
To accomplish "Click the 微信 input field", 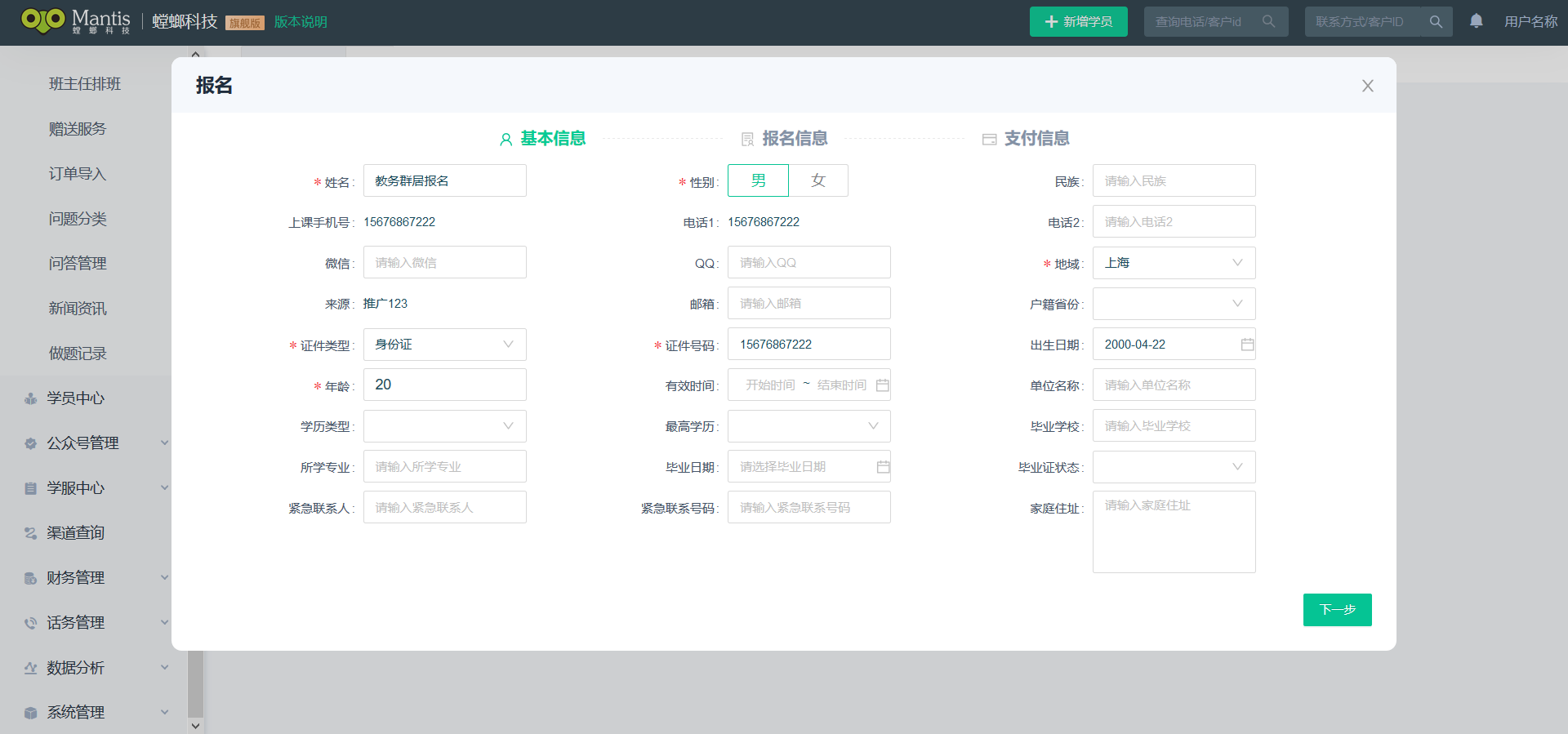I will [x=444, y=262].
